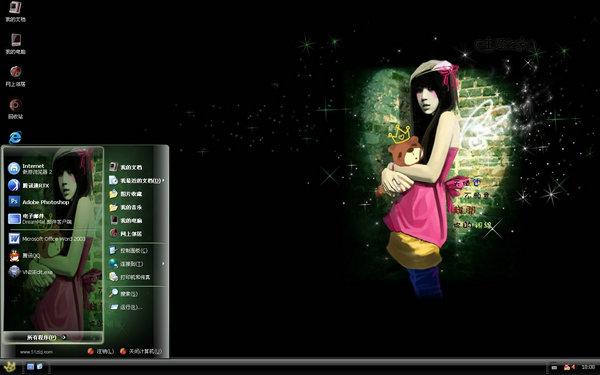Launch Microsoft Office Word 2003

coord(47,239)
